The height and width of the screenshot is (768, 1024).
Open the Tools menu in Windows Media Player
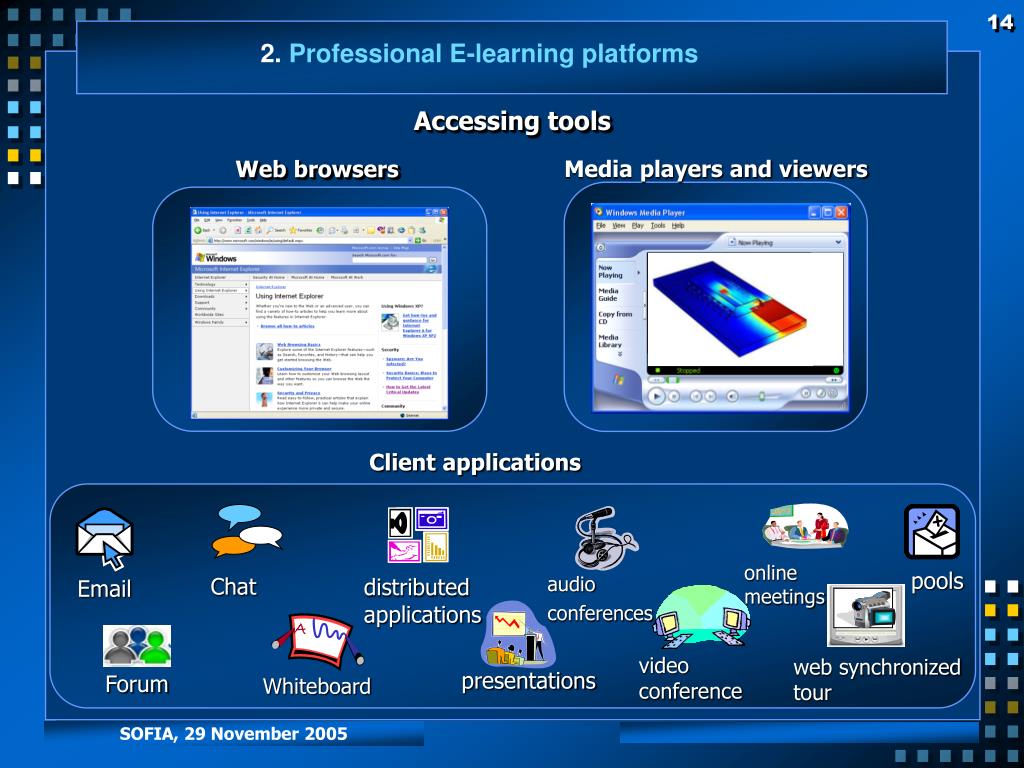tap(658, 225)
